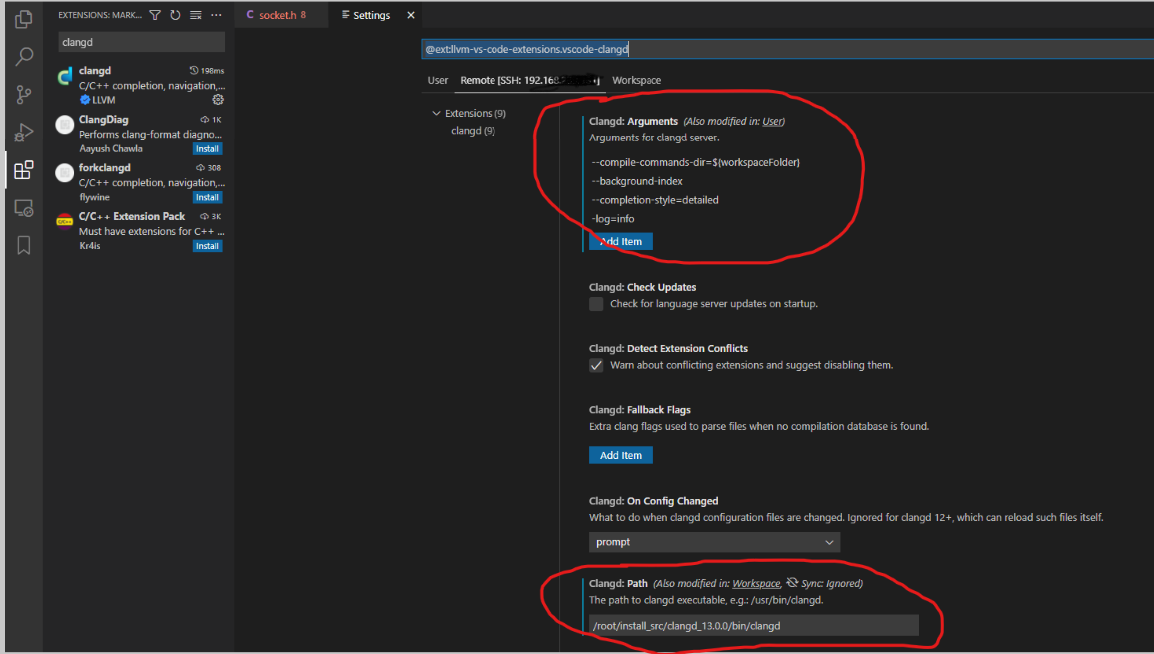Toggle the sort icon in Extensions panel header
The image size is (1154, 654).
click(194, 15)
